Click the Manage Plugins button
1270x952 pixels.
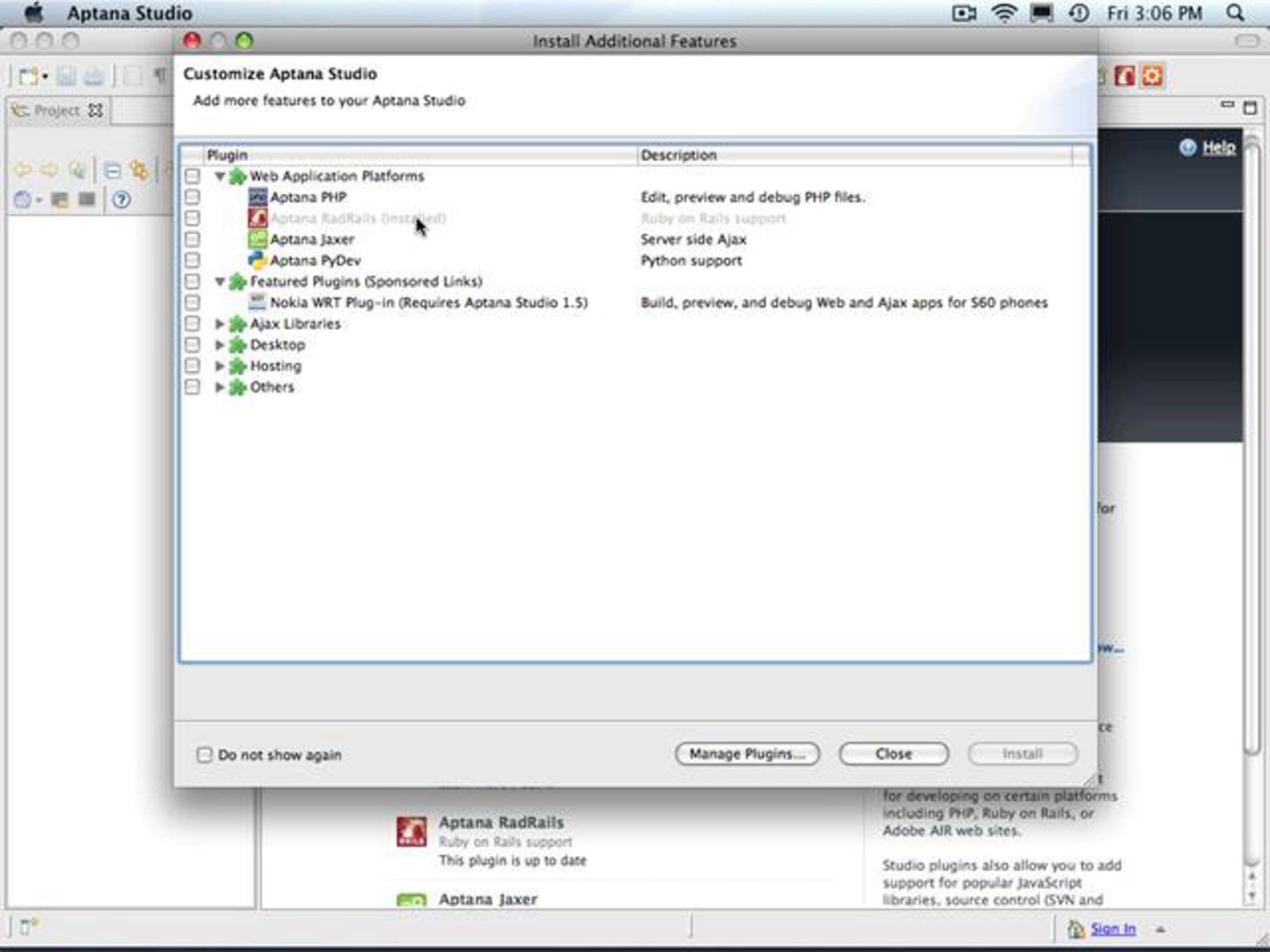pos(747,754)
